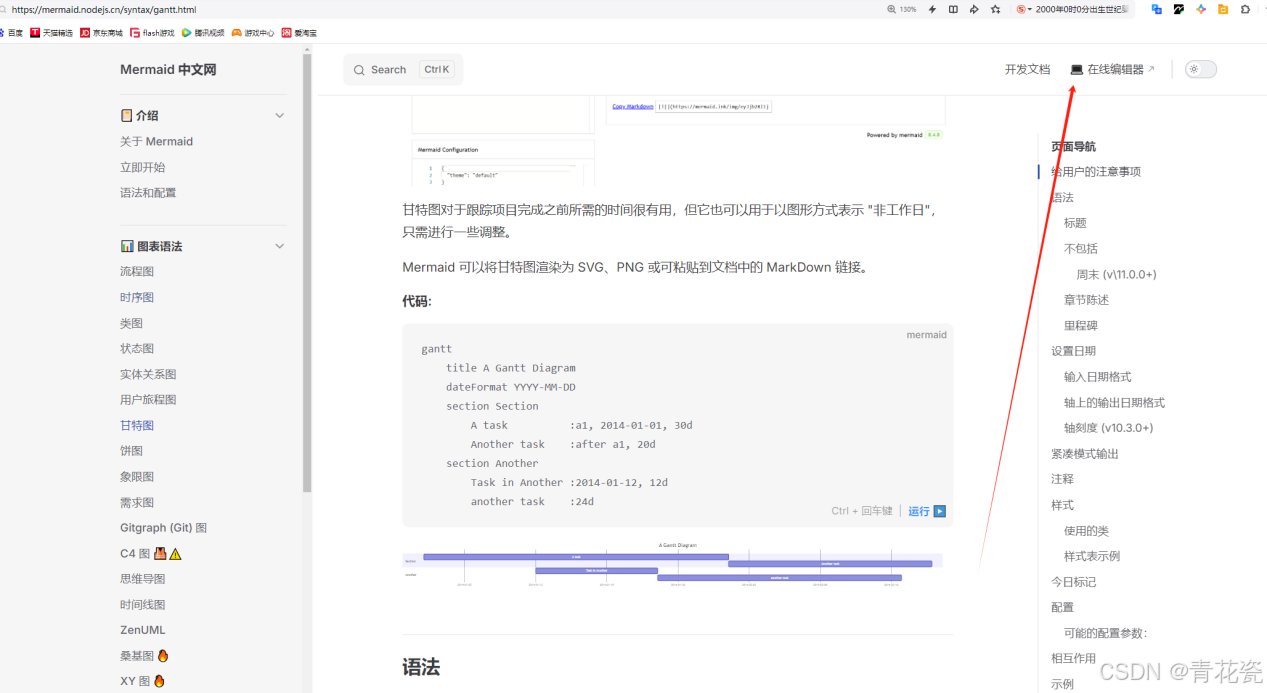Click the black wave extension icon

coord(1179,9)
